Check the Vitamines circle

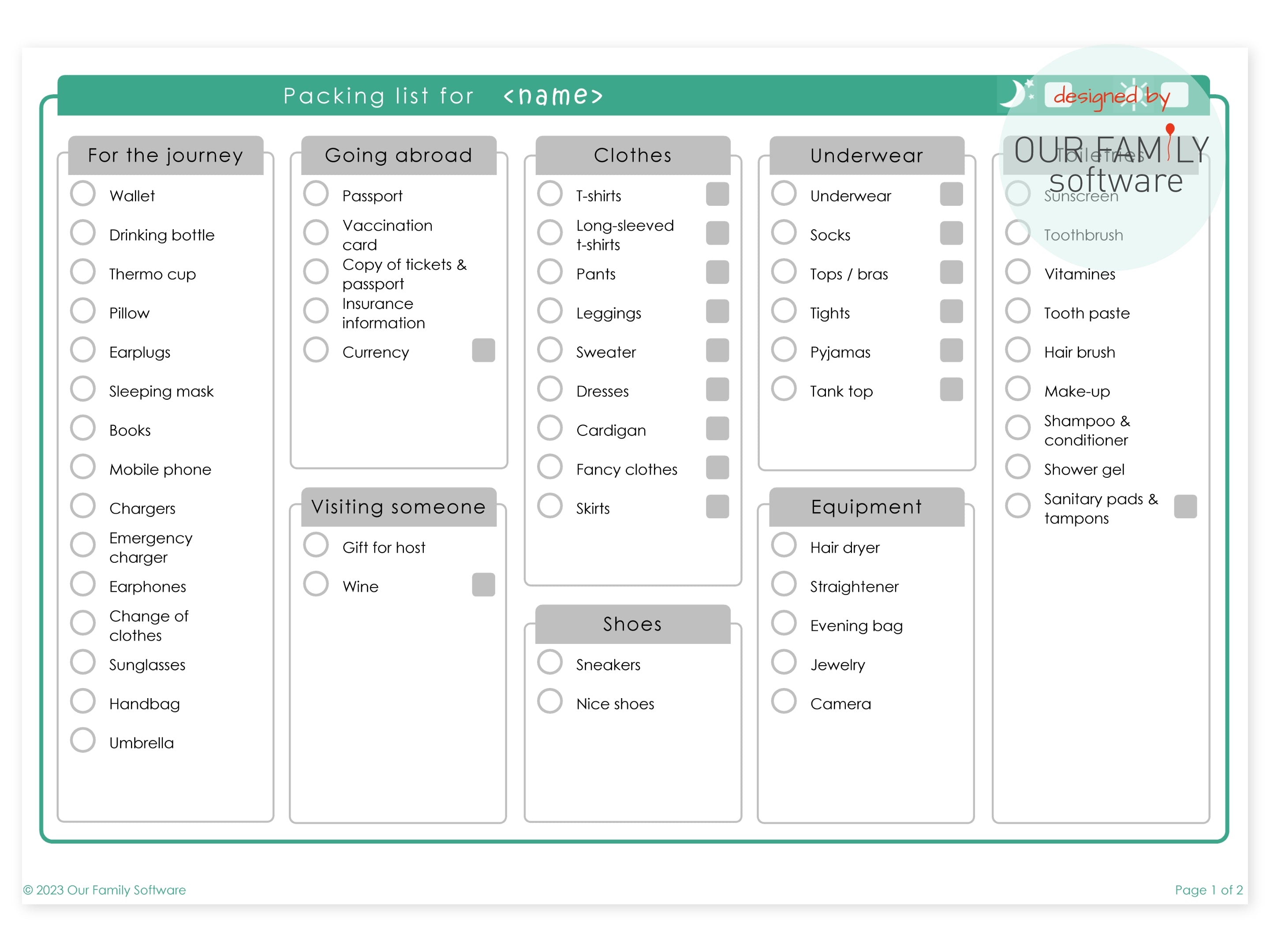point(1018,272)
